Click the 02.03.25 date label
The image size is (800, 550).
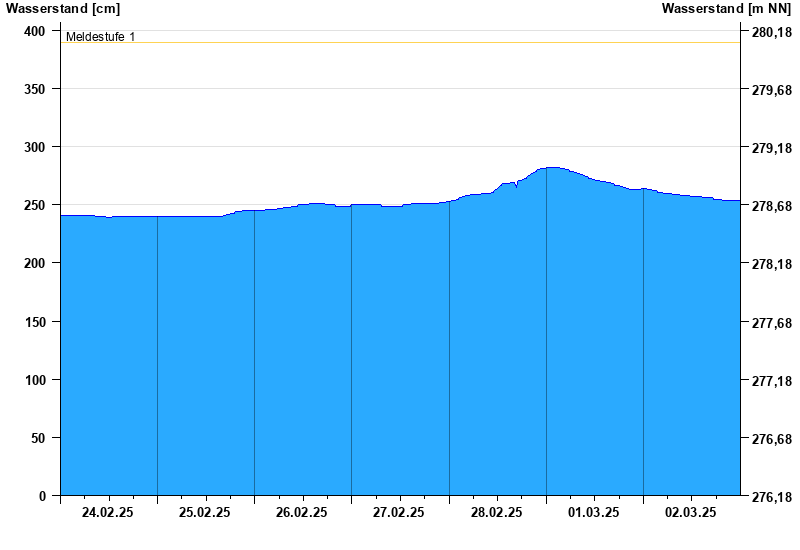pos(691,512)
